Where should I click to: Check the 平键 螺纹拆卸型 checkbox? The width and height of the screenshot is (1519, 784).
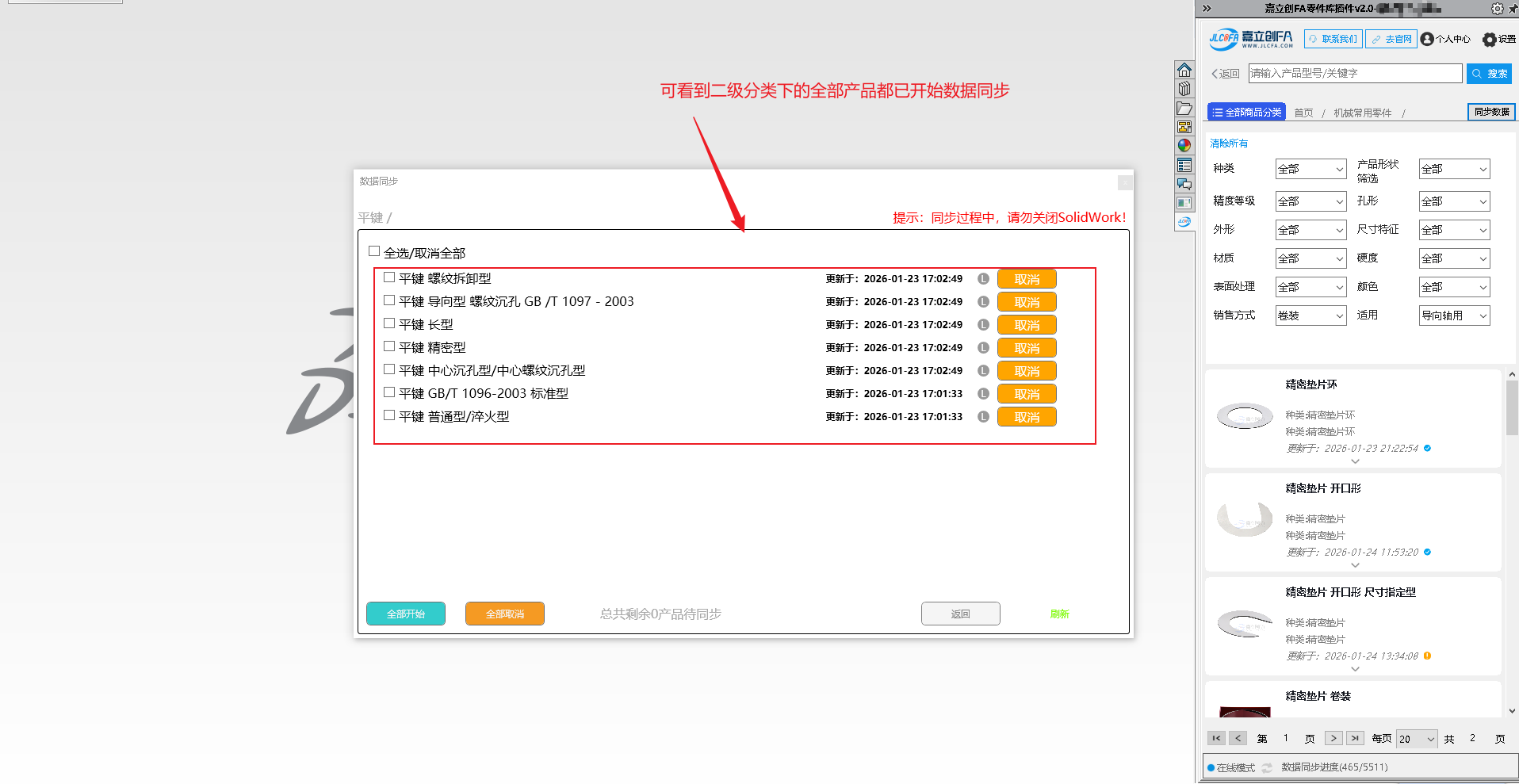point(389,277)
